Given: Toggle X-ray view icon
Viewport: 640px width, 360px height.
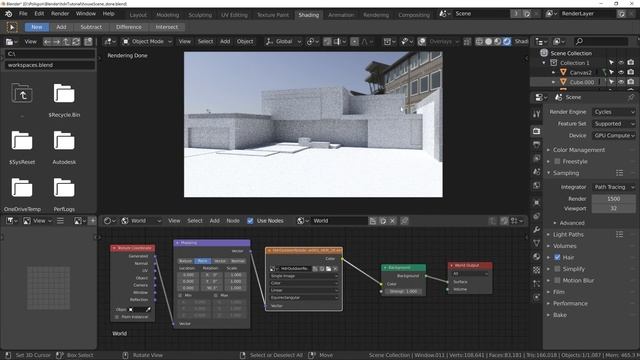Looking at the screenshot, I should click(x=467, y=42).
